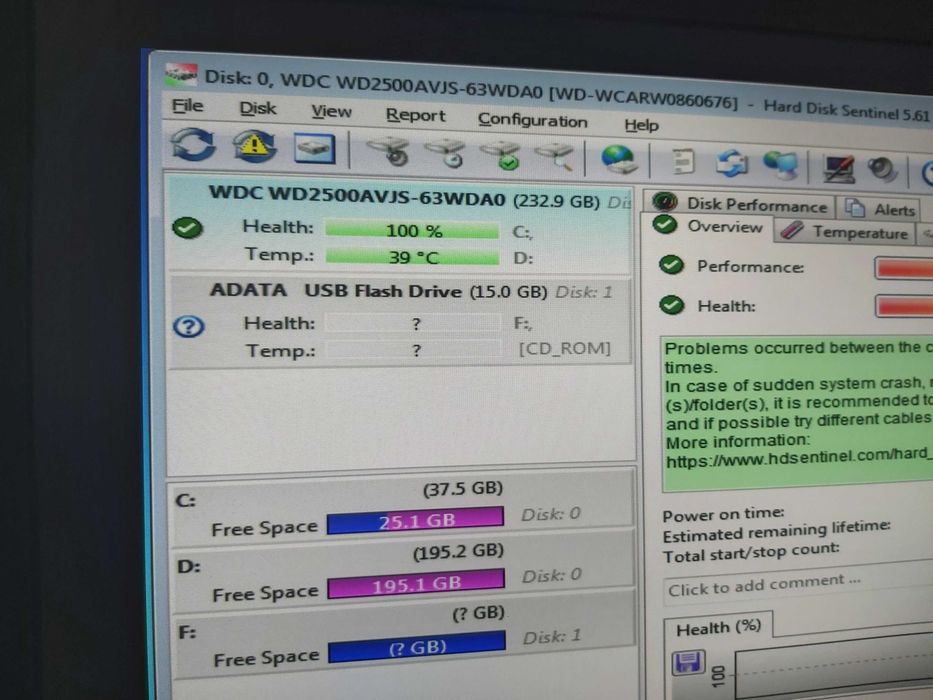Image resolution: width=933 pixels, height=700 pixels.
Task: Open the Configuration menu
Action: click(533, 120)
